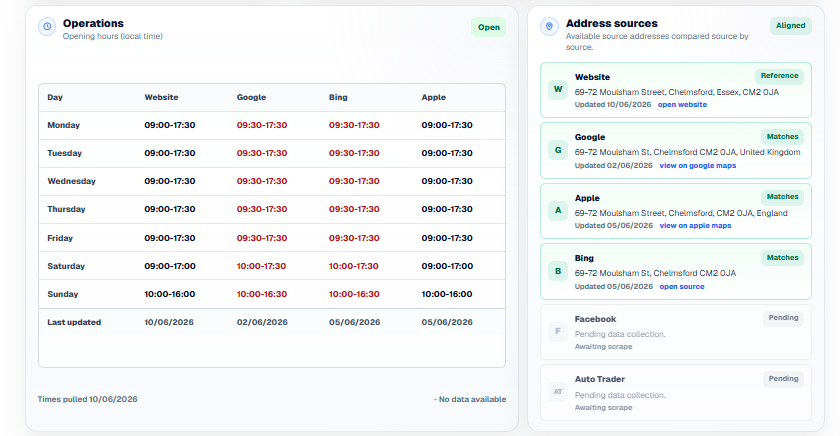Image resolution: width=840 pixels, height=436 pixels.
Task: Click the Reference badge on Website card
Action: [x=779, y=76]
